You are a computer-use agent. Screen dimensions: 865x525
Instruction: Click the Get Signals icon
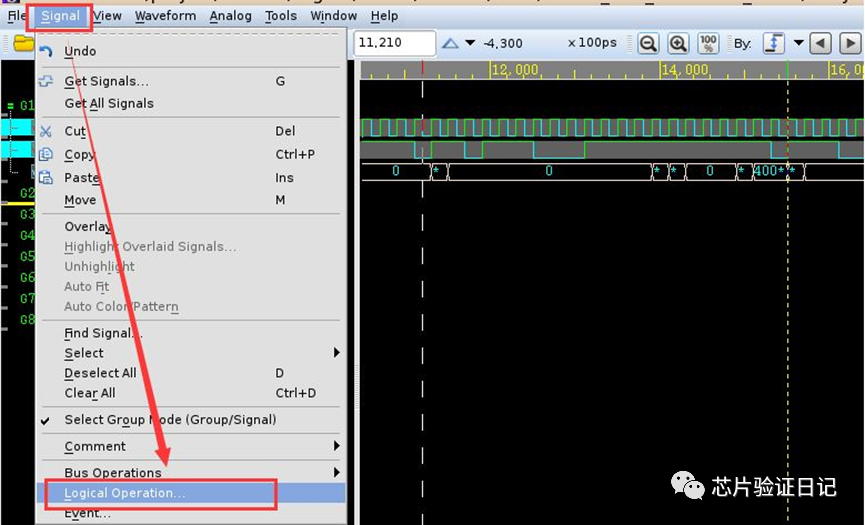point(46,81)
